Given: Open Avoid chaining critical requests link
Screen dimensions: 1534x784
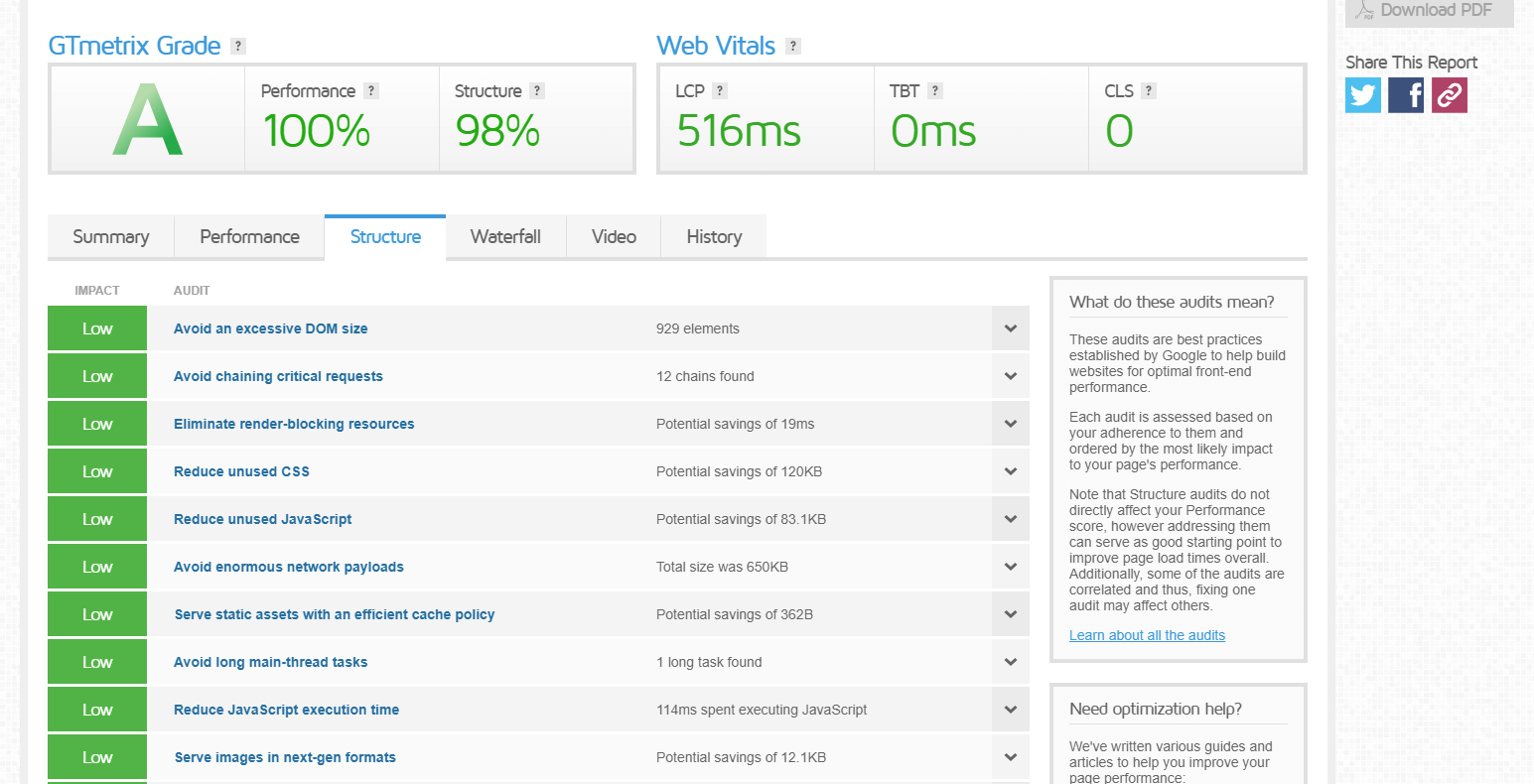Looking at the screenshot, I should click(x=278, y=376).
